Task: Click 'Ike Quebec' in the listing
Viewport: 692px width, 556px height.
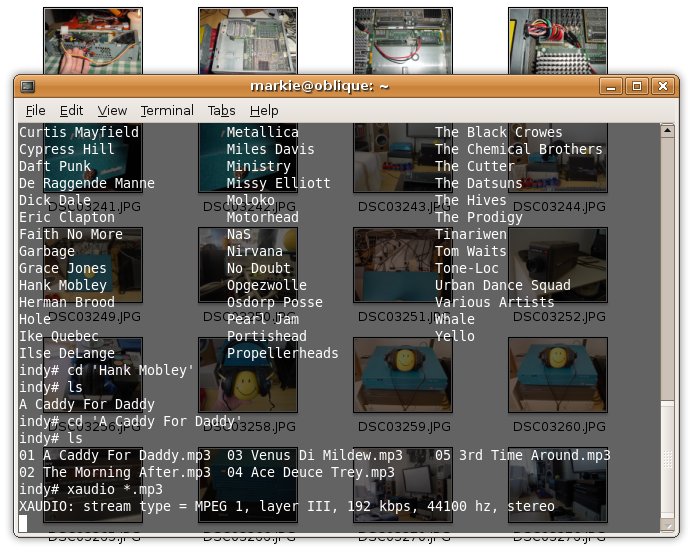Action: (x=59, y=336)
